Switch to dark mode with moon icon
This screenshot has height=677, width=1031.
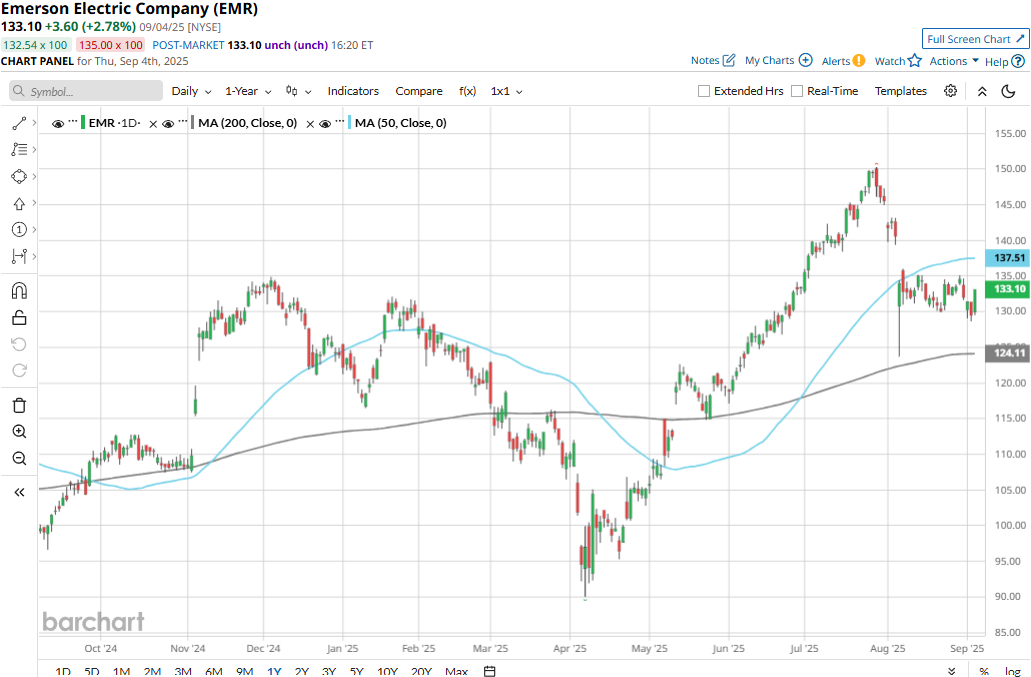tap(1008, 91)
